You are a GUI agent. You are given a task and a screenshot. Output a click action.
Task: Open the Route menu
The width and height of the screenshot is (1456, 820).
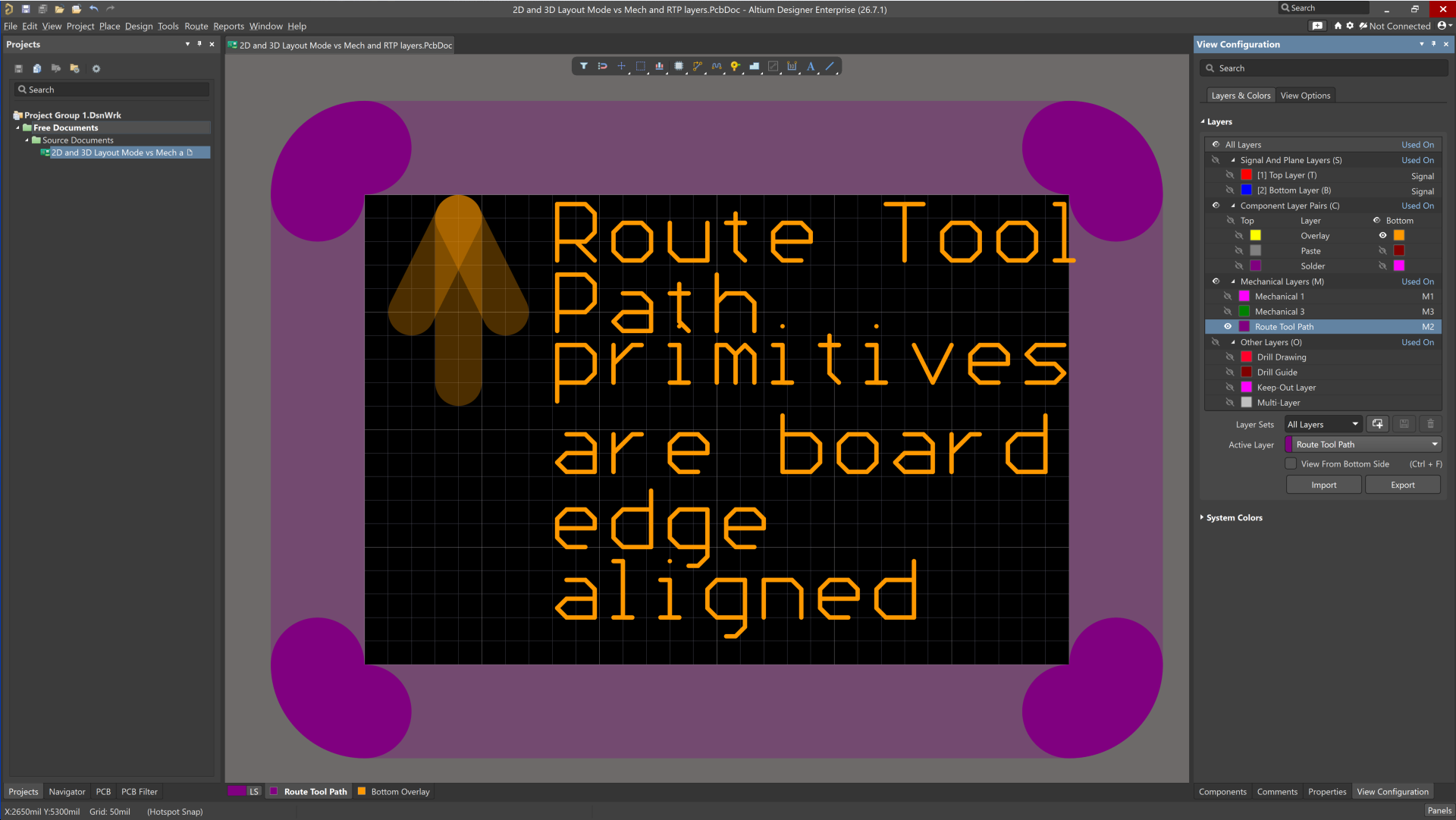(196, 26)
